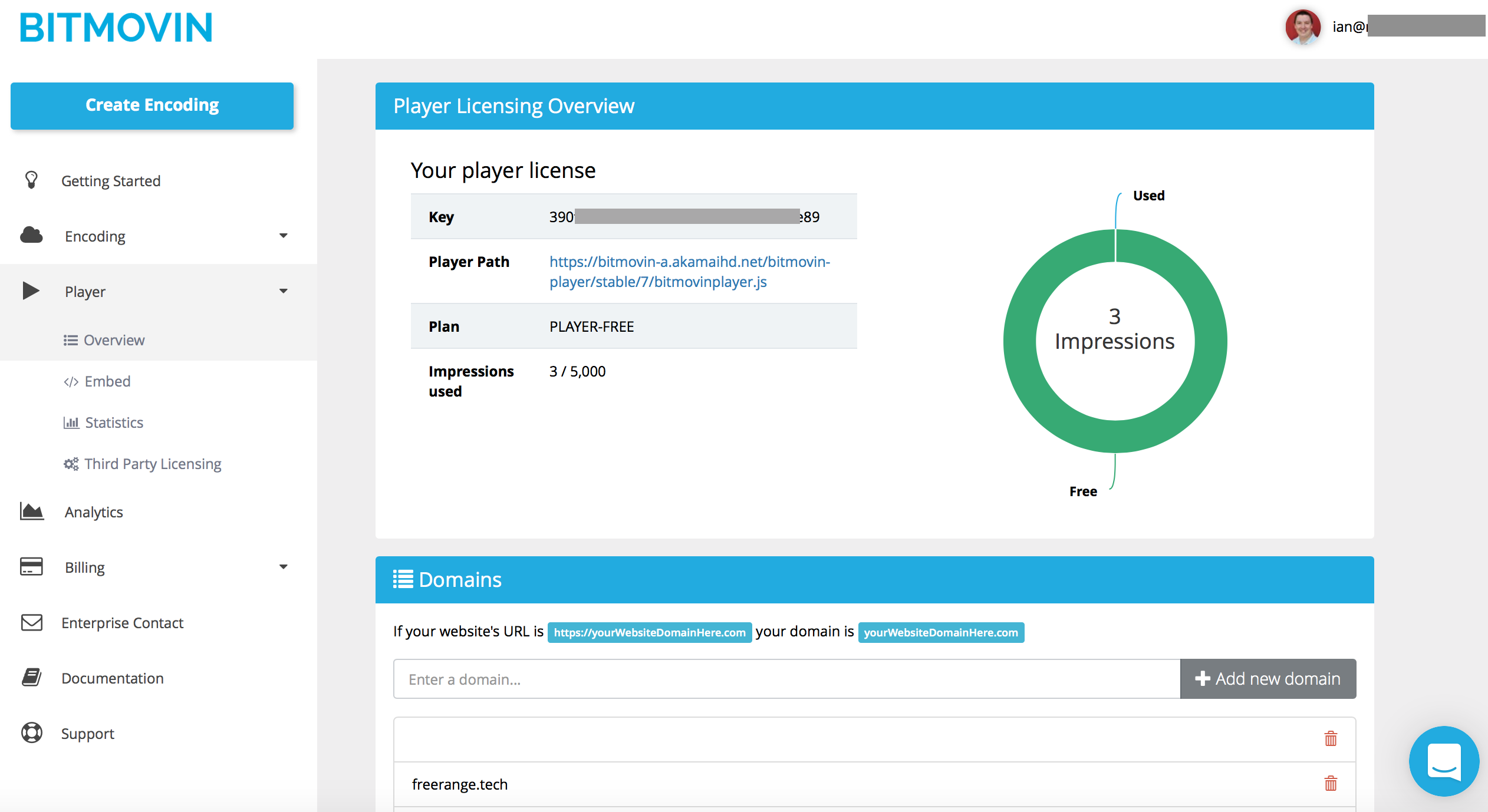Select Overview under Player
1488x812 pixels.
[x=114, y=339]
